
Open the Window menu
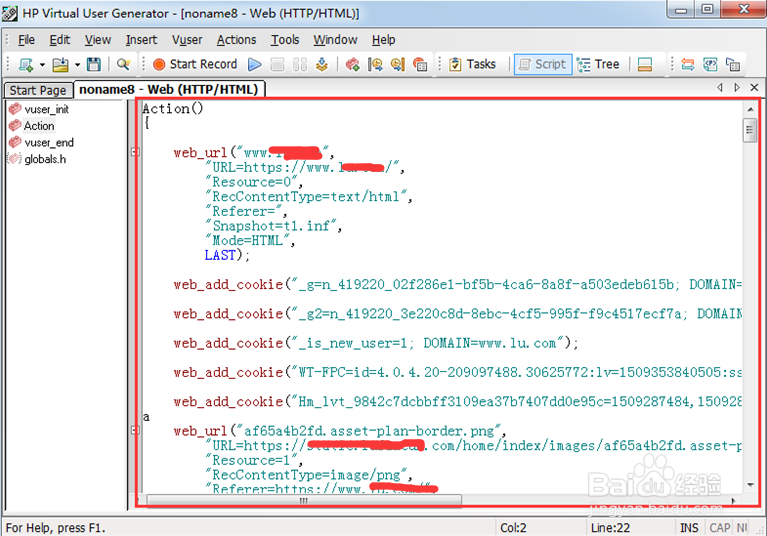335,40
